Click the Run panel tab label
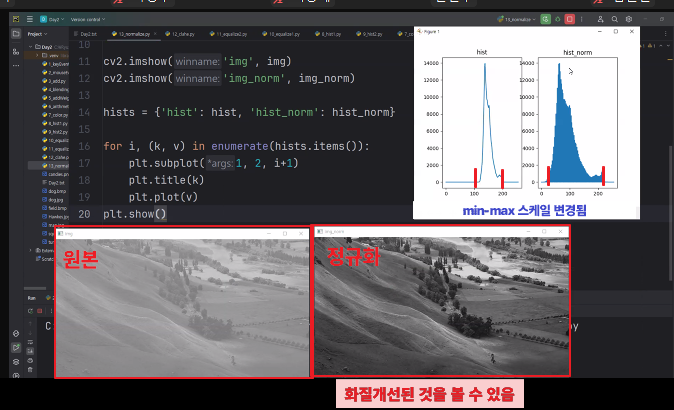 [x=32, y=298]
